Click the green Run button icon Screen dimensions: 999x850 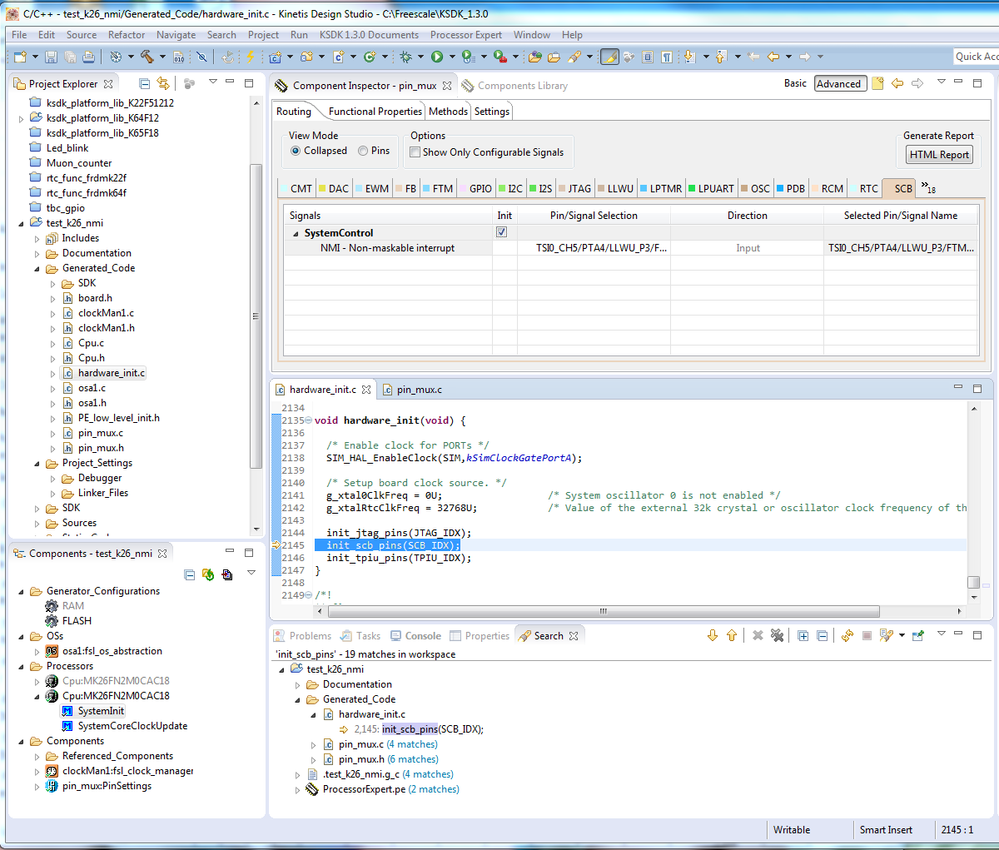(x=436, y=57)
